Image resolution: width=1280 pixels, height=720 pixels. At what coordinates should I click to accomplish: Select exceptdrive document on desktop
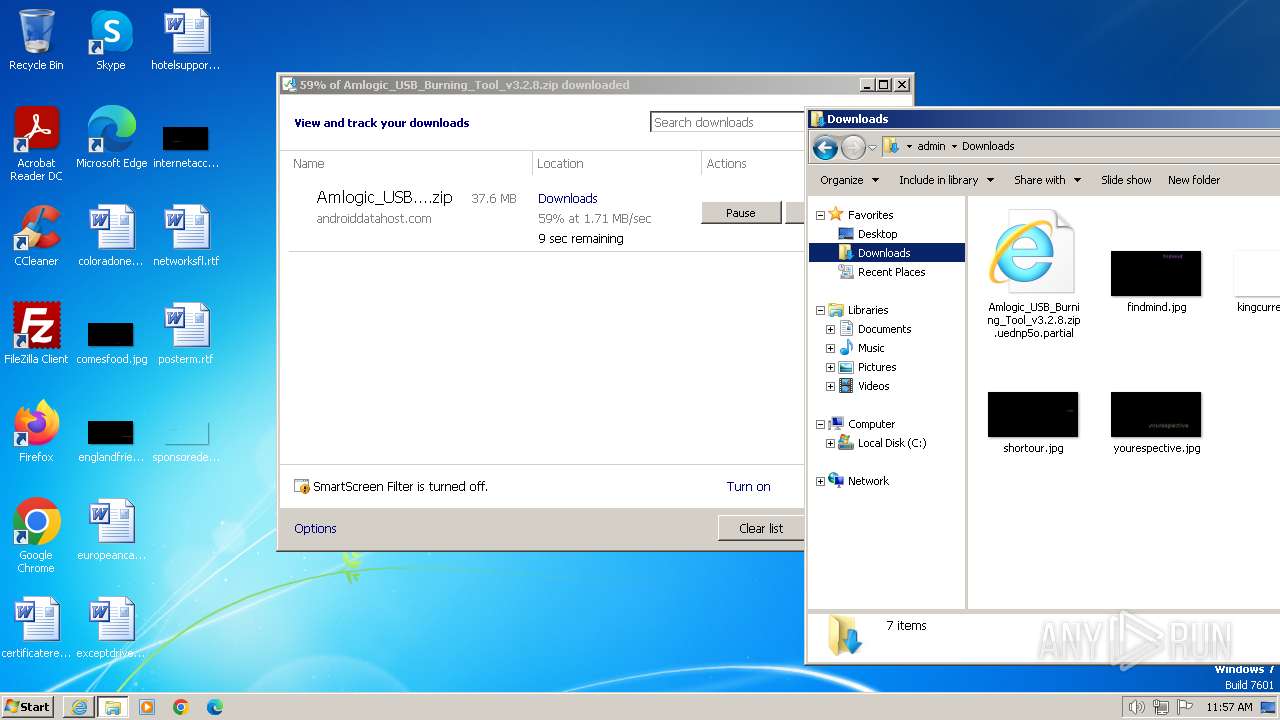(x=111, y=628)
